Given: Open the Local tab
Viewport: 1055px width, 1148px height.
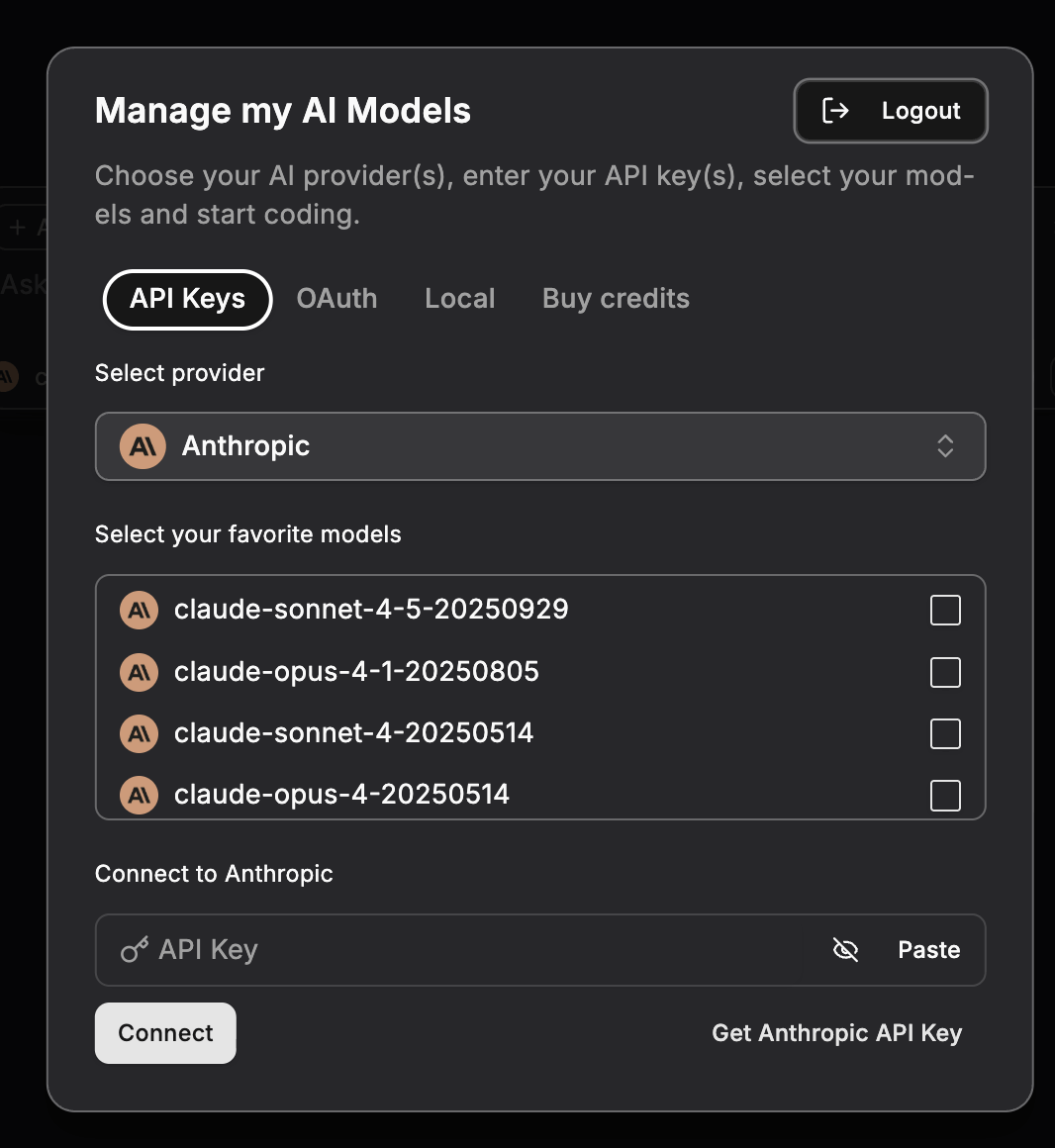Looking at the screenshot, I should coord(459,298).
